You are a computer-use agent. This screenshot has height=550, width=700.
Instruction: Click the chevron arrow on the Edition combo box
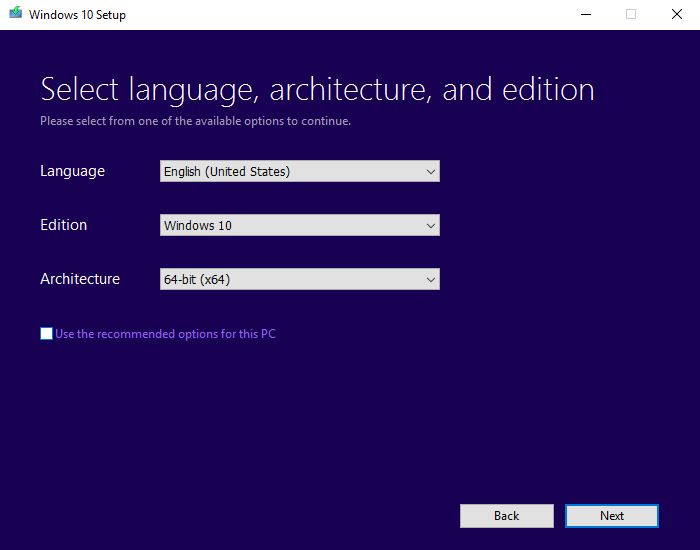tap(431, 226)
